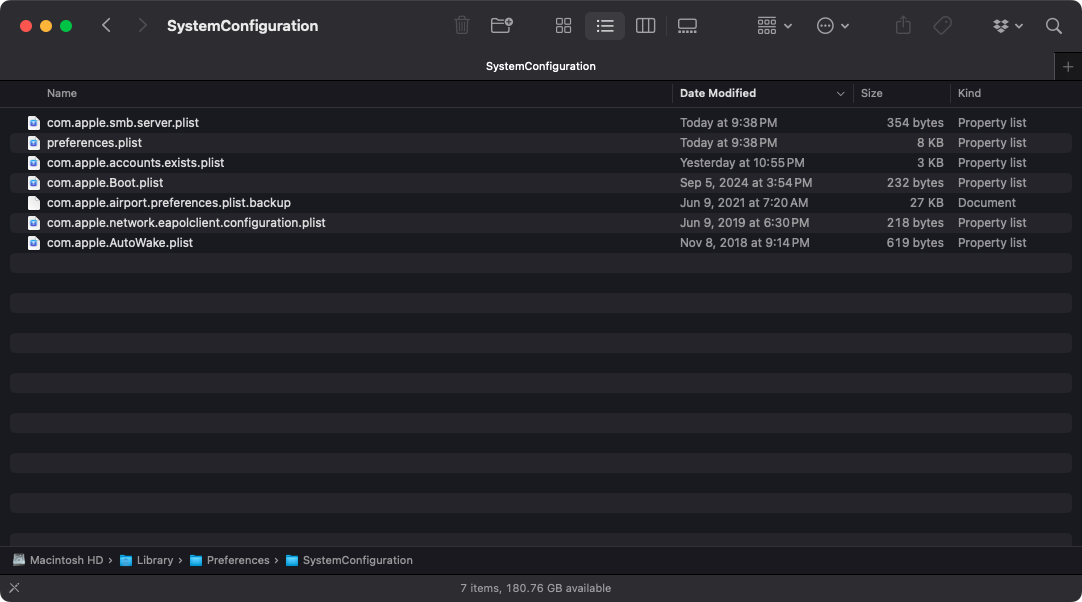
Task: Select the SystemConfiguration tab
Action: [540, 66]
